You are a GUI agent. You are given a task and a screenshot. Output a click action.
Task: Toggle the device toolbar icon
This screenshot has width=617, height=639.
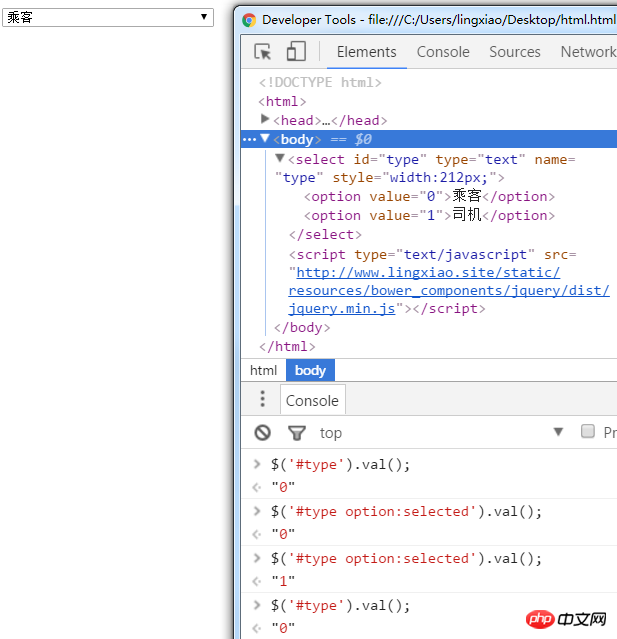[x=296, y=52]
